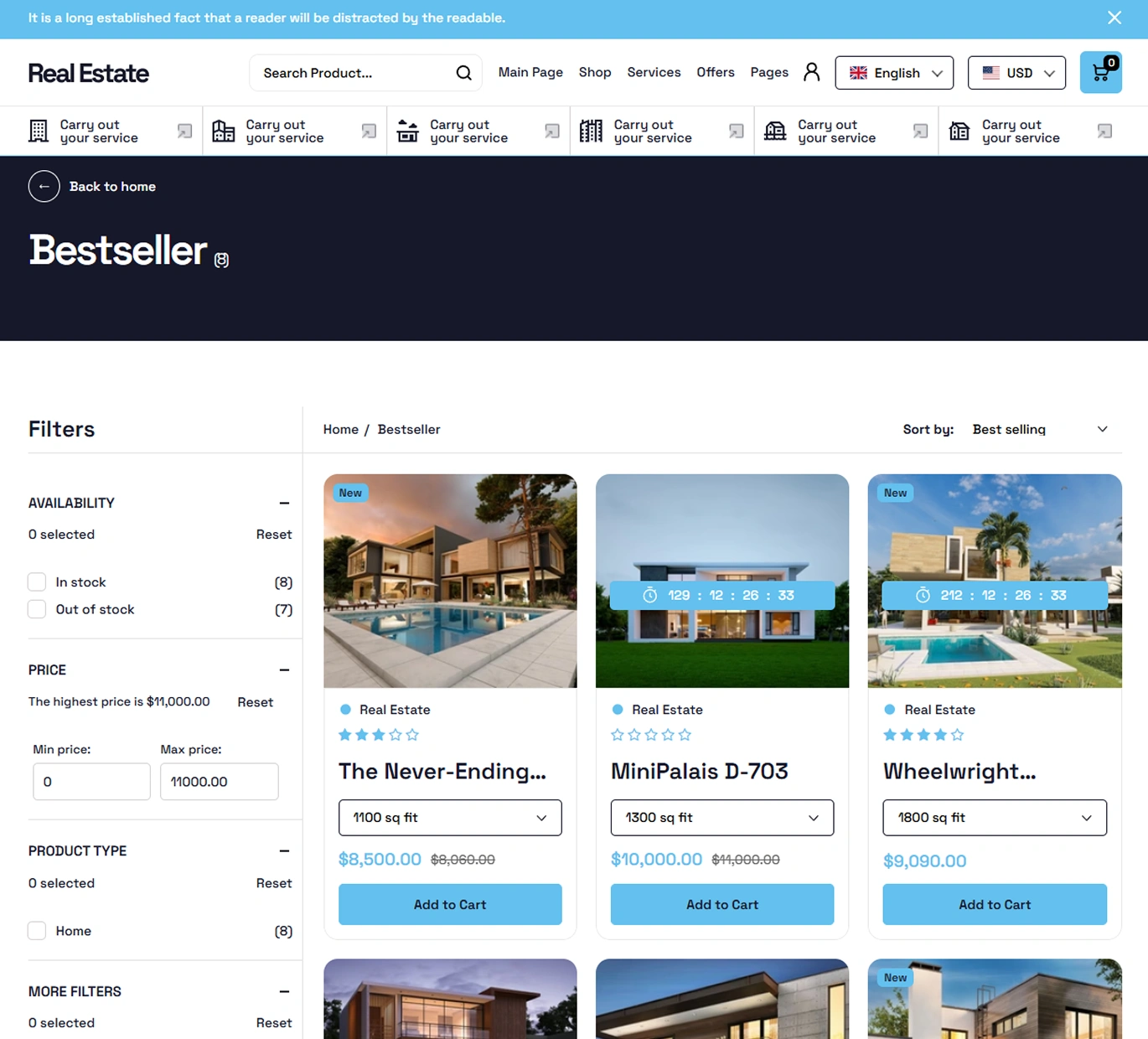Click the UK flag icon
1148x1039 pixels.
[858, 73]
